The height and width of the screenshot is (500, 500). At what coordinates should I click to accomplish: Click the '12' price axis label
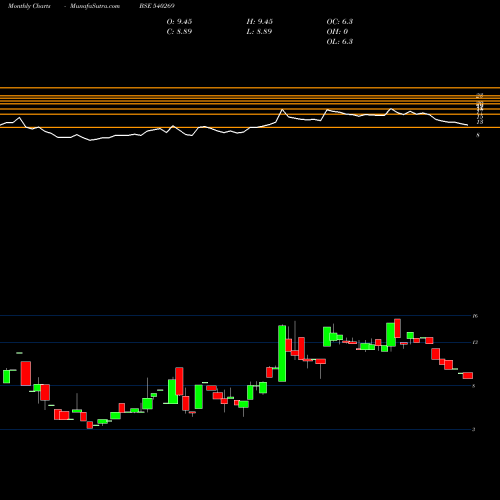(475, 342)
